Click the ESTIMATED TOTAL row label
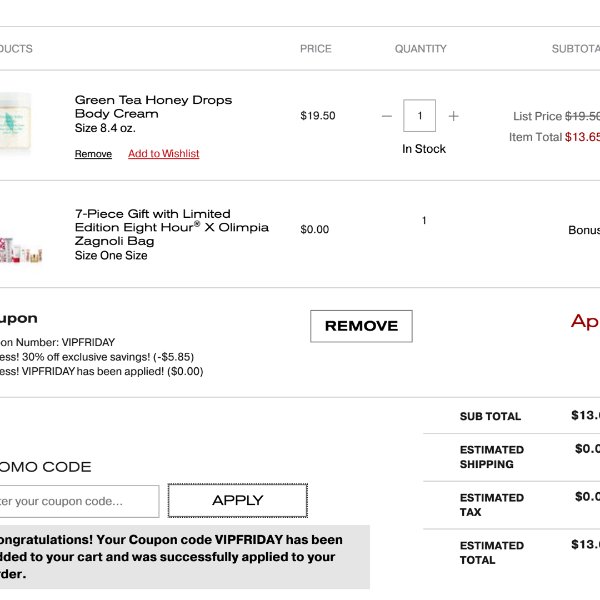The height and width of the screenshot is (600, 600). (x=492, y=553)
